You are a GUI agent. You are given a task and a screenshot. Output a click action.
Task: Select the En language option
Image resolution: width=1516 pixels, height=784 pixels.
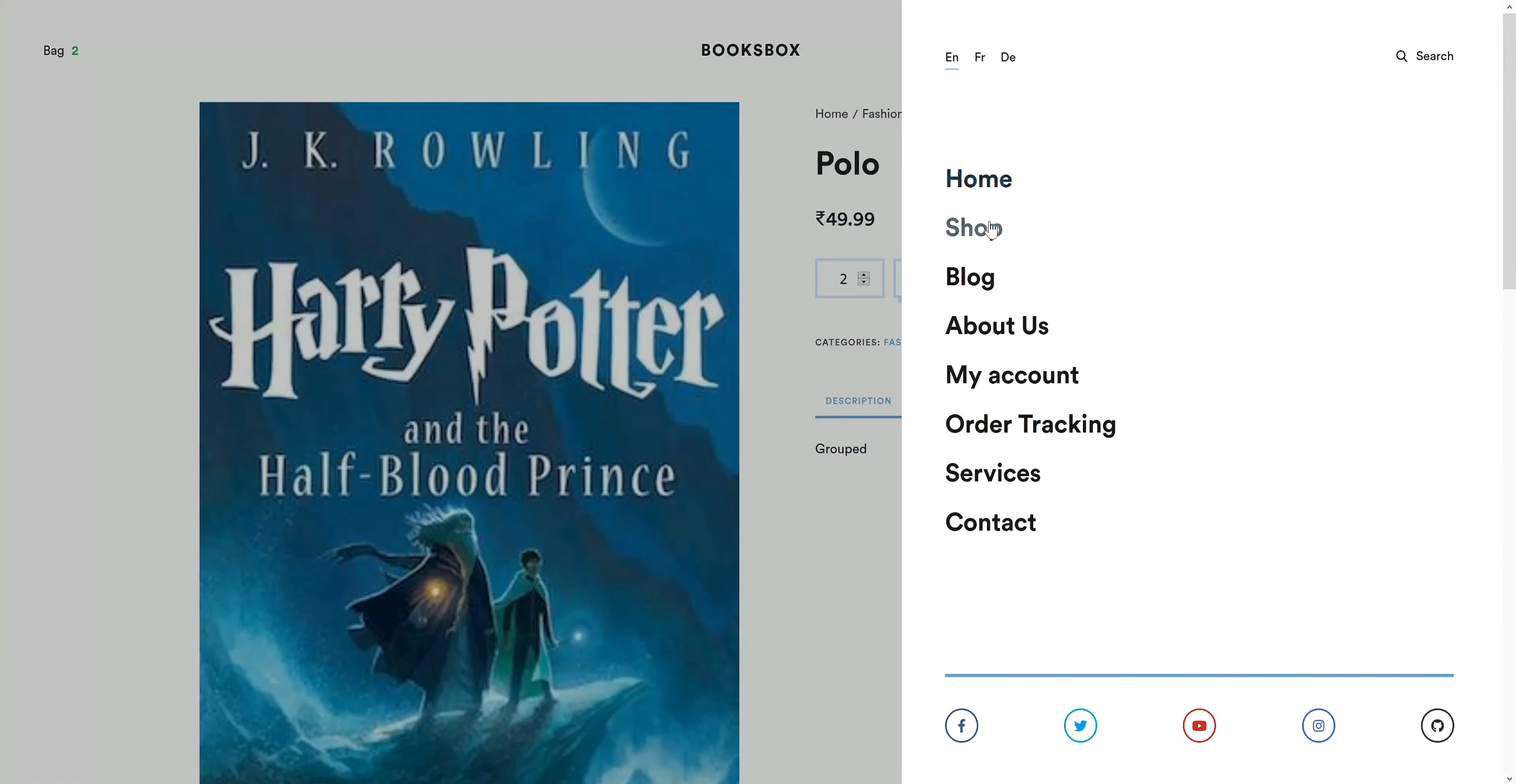coord(951,57)
